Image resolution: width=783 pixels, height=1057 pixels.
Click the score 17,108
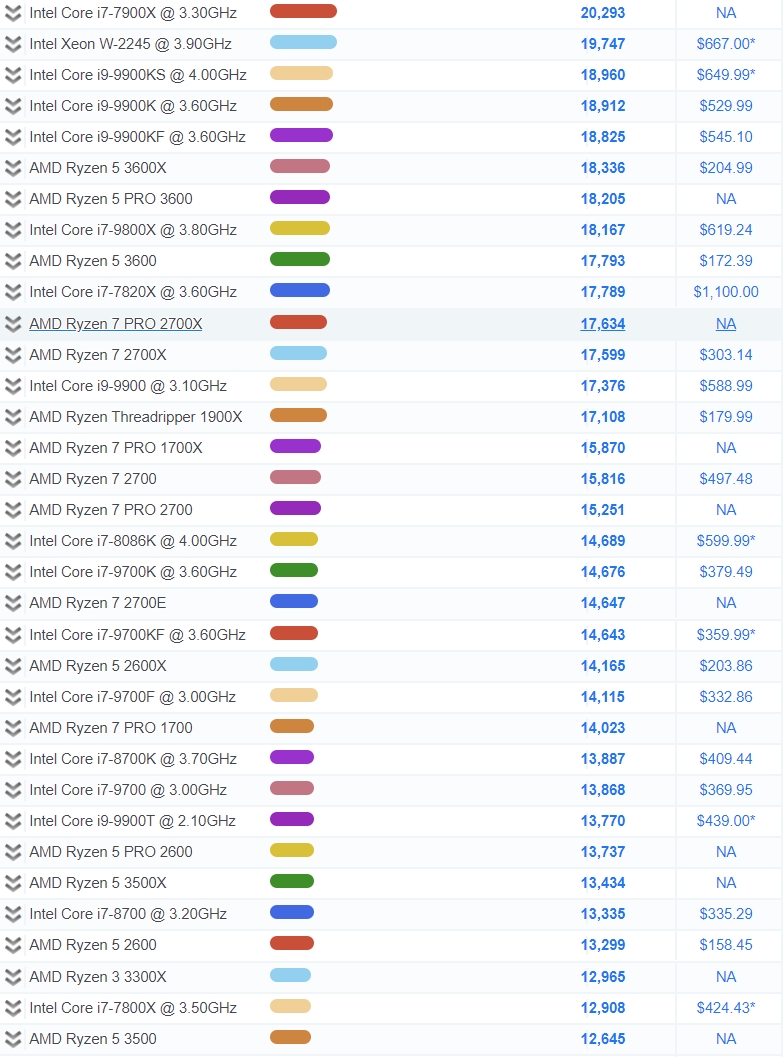tap(603, 417)
